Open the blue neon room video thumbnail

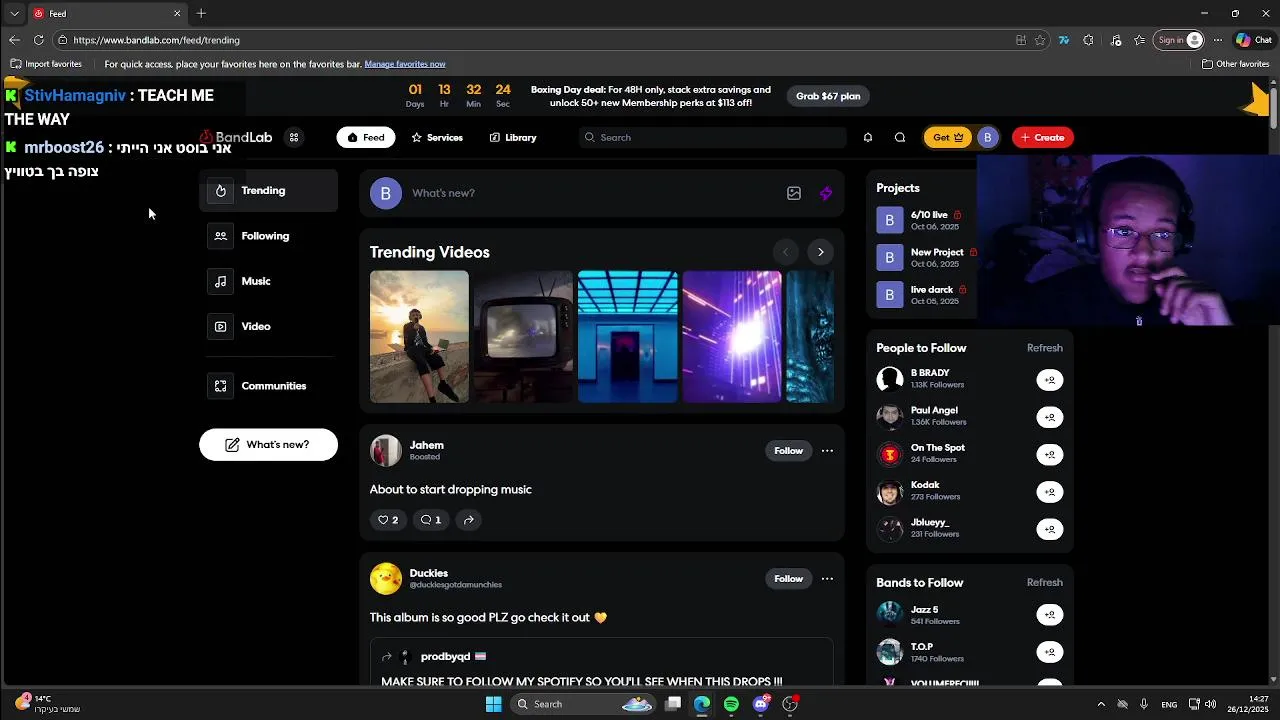627,337
